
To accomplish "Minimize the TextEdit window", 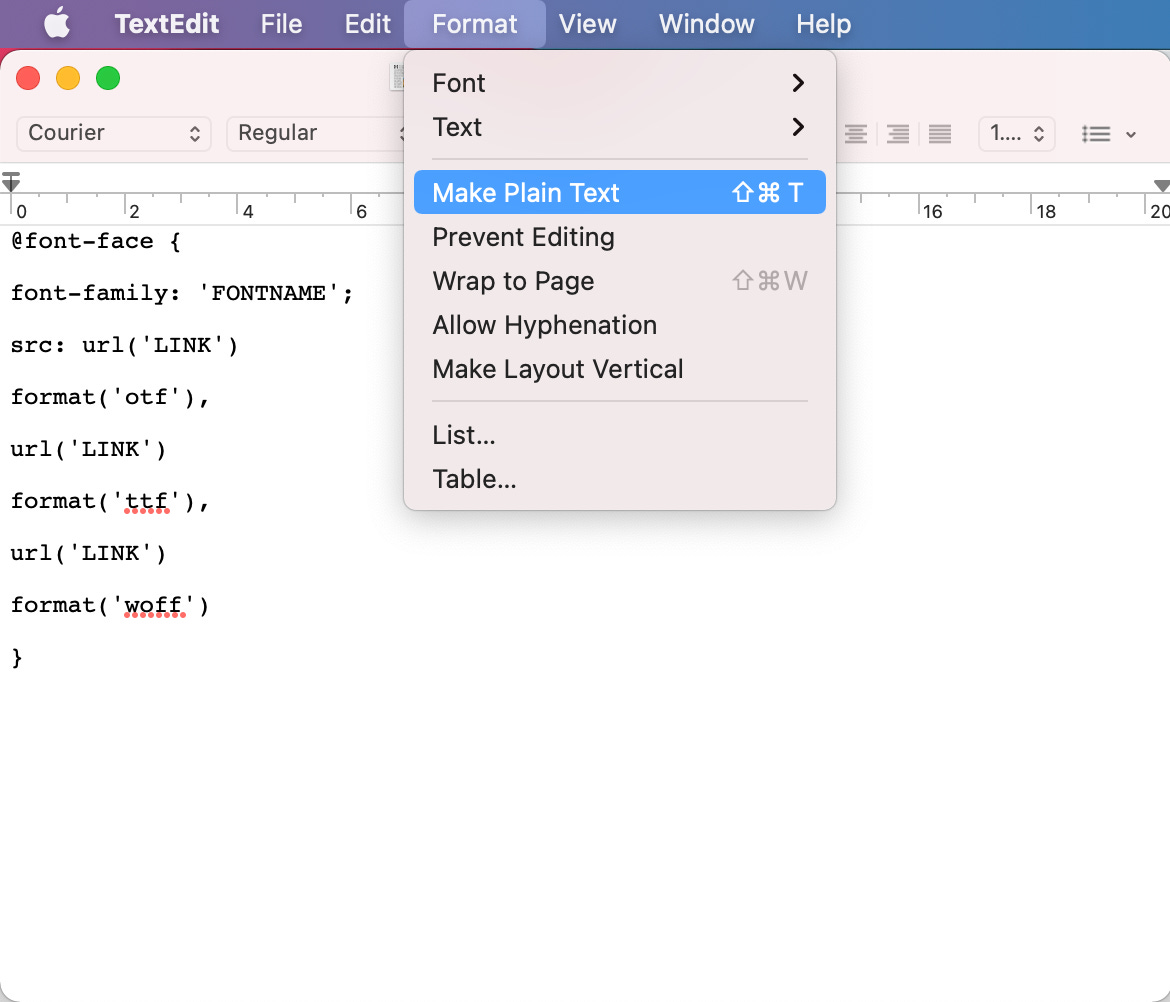I will tap(68, 78).
